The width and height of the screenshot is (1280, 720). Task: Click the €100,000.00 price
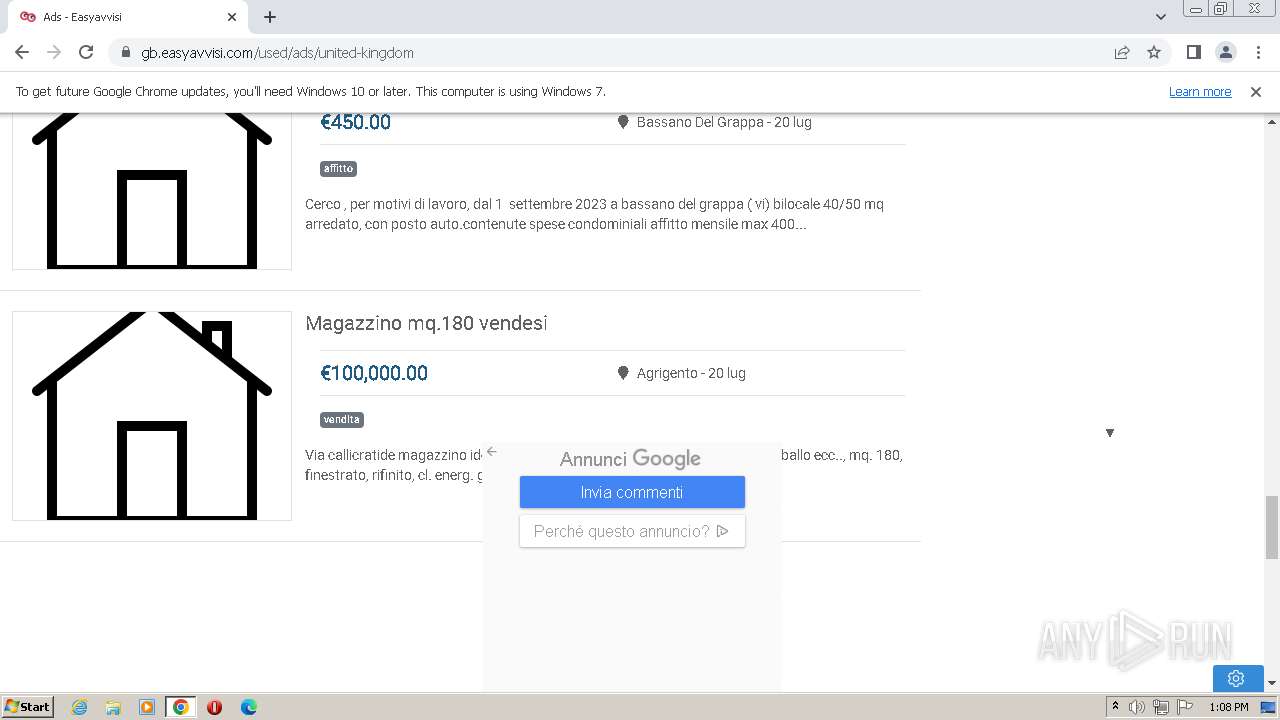pos(374,373)
